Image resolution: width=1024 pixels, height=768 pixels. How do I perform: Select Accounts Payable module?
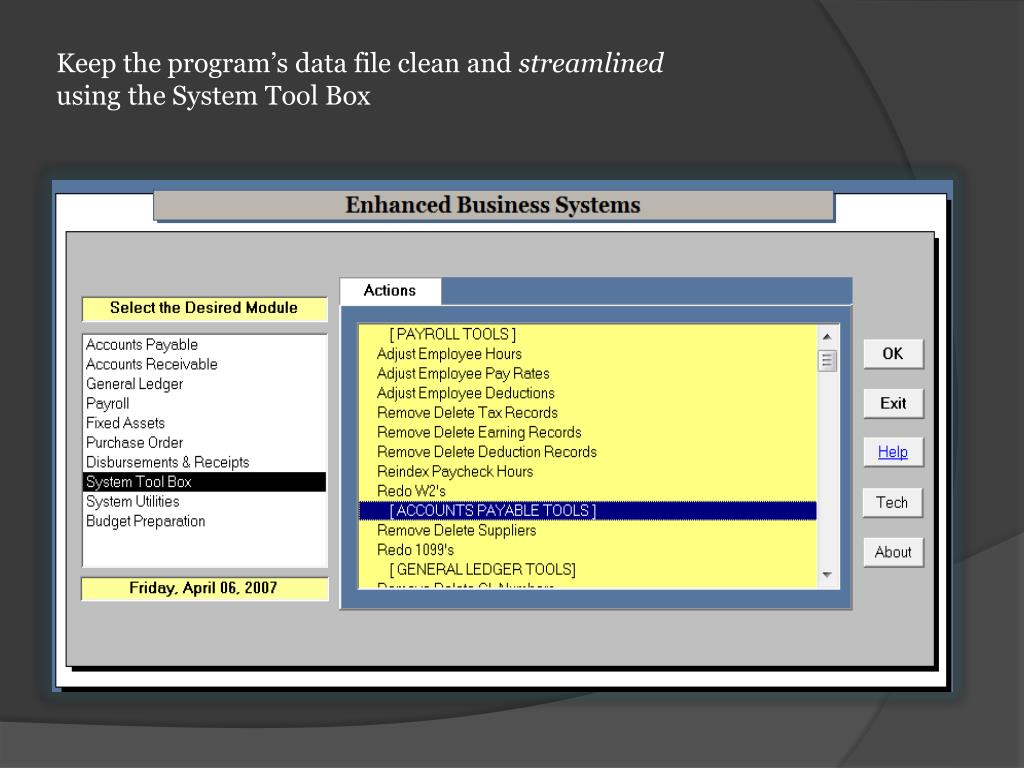click(205, 345)
